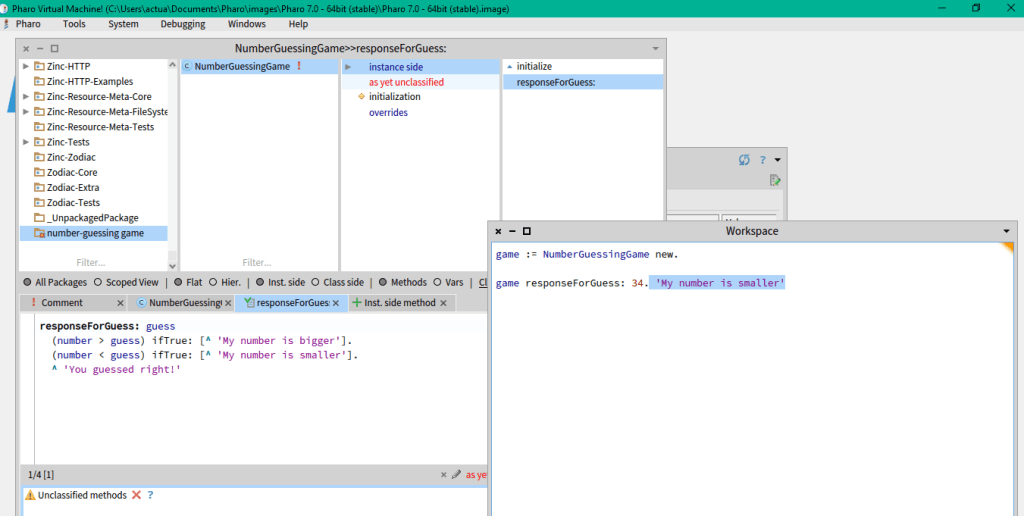This screenshot has height=516, width=1024.
Task: Open the Workspace window dropdown menu arrow
Action: coord(1006,231)
